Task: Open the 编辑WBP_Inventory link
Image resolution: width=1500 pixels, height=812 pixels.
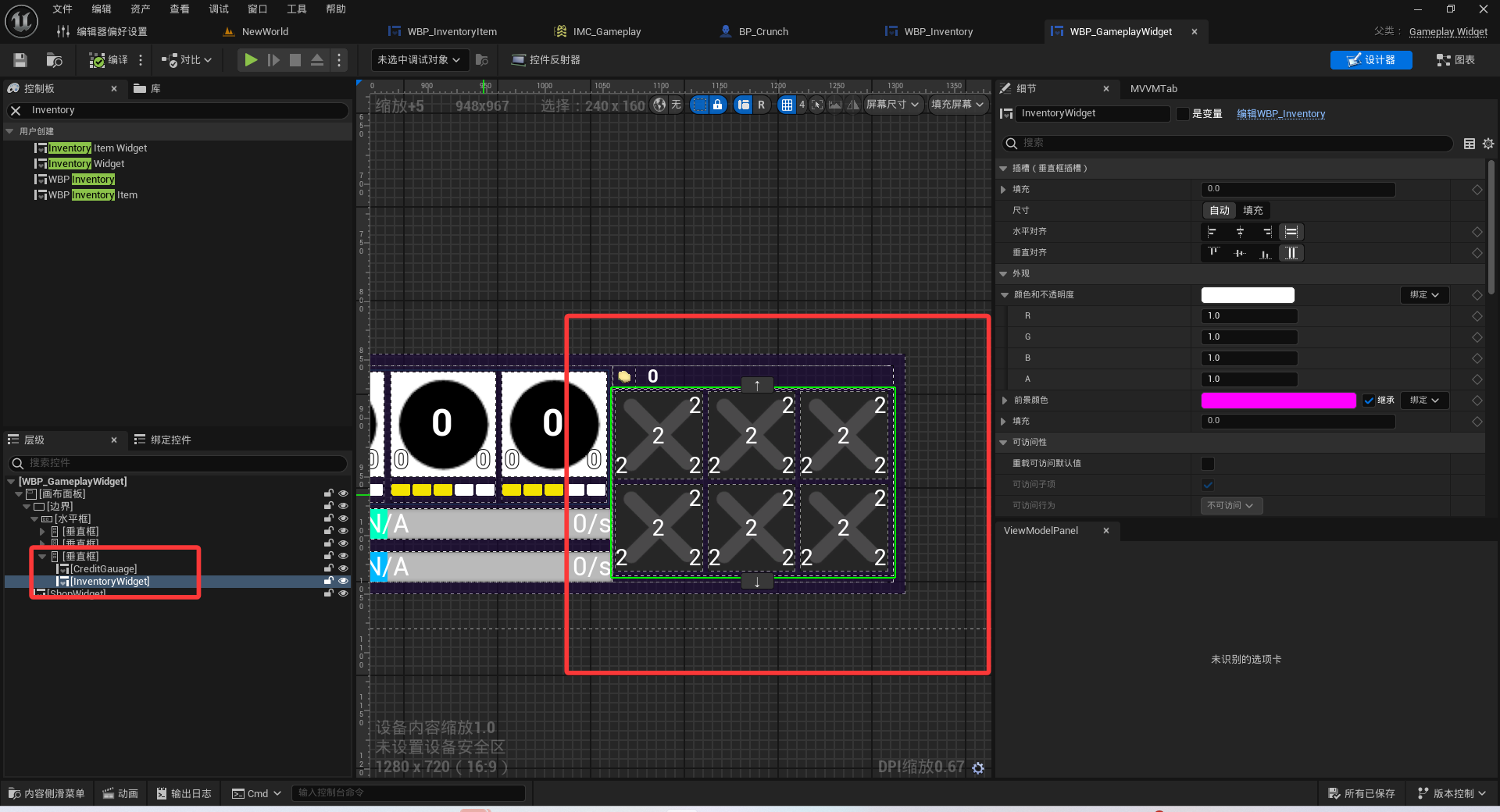Action: coord(1281,114)
